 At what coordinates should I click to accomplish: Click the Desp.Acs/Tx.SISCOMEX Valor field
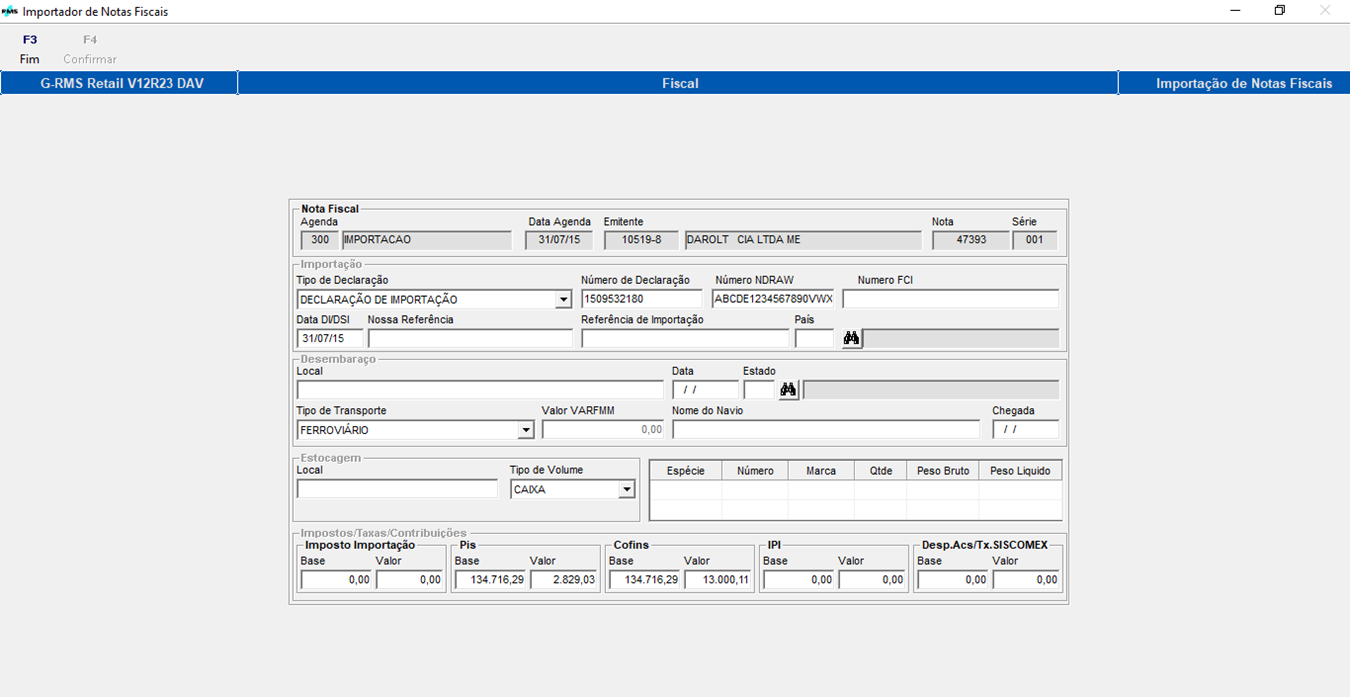(x=1026, y=580)
